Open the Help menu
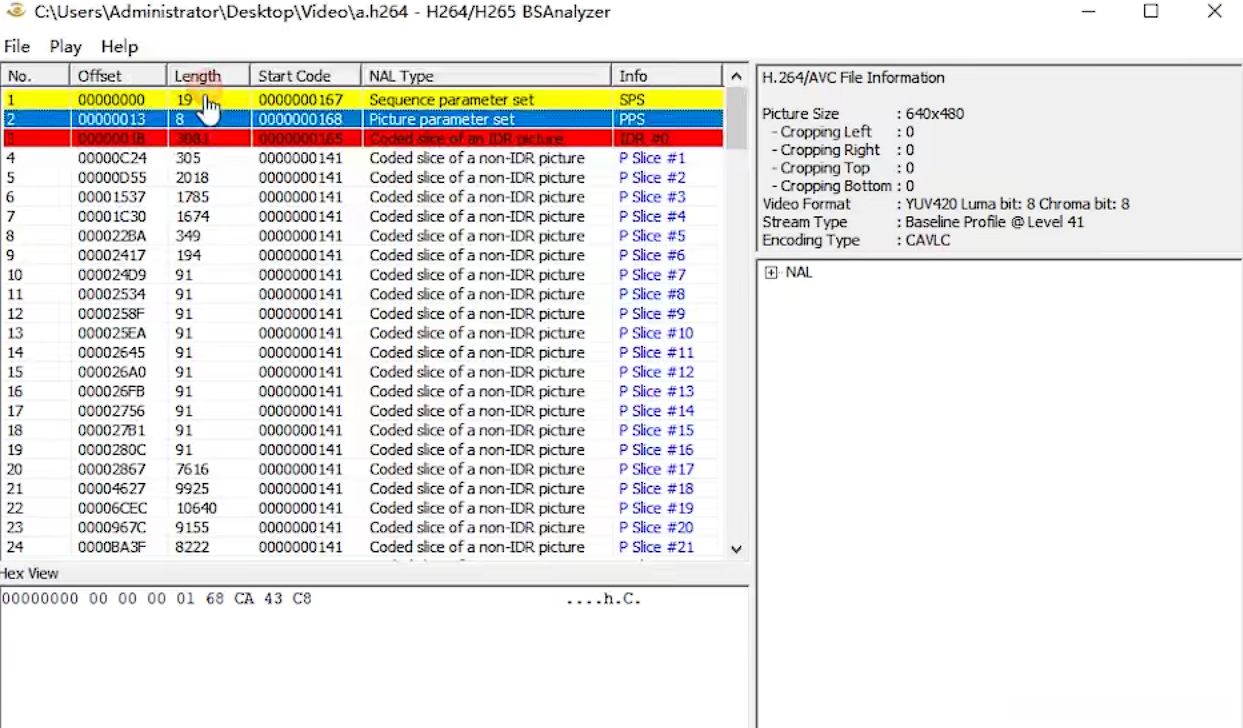1243x728 pixels. (120, 47)
